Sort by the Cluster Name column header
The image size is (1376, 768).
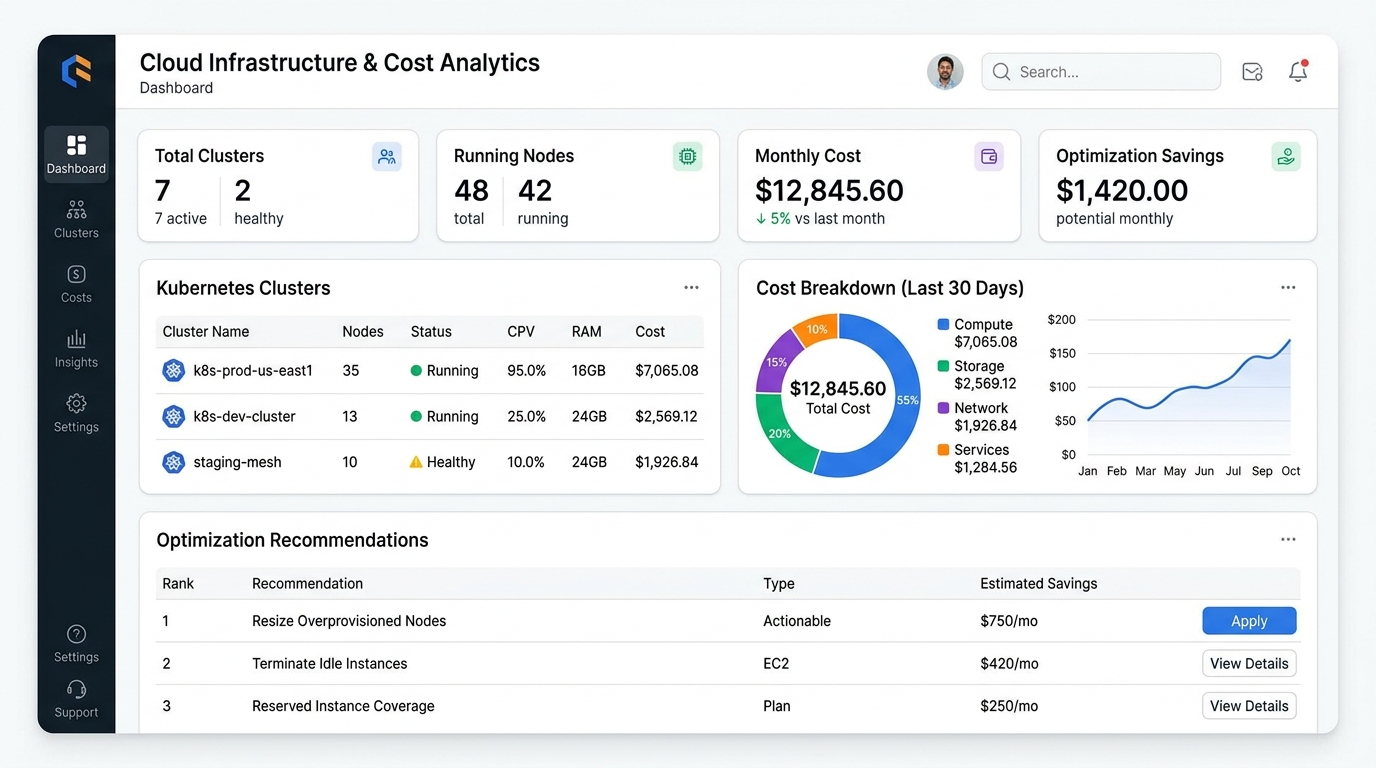point(206,332)
